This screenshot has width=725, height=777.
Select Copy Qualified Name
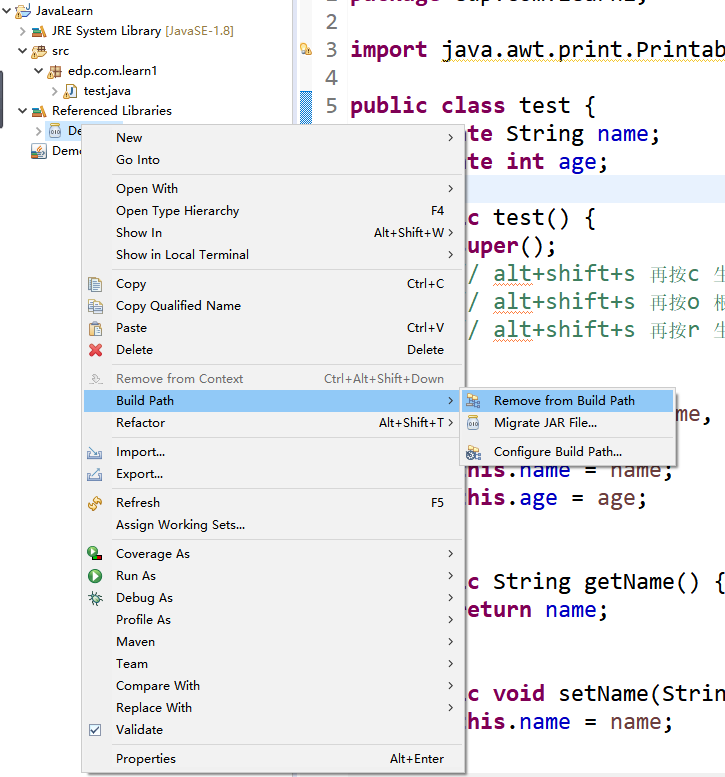273,306
